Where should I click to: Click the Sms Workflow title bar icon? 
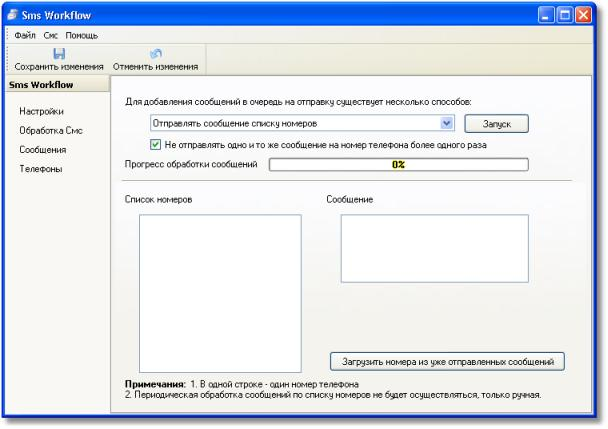point(13,16)
